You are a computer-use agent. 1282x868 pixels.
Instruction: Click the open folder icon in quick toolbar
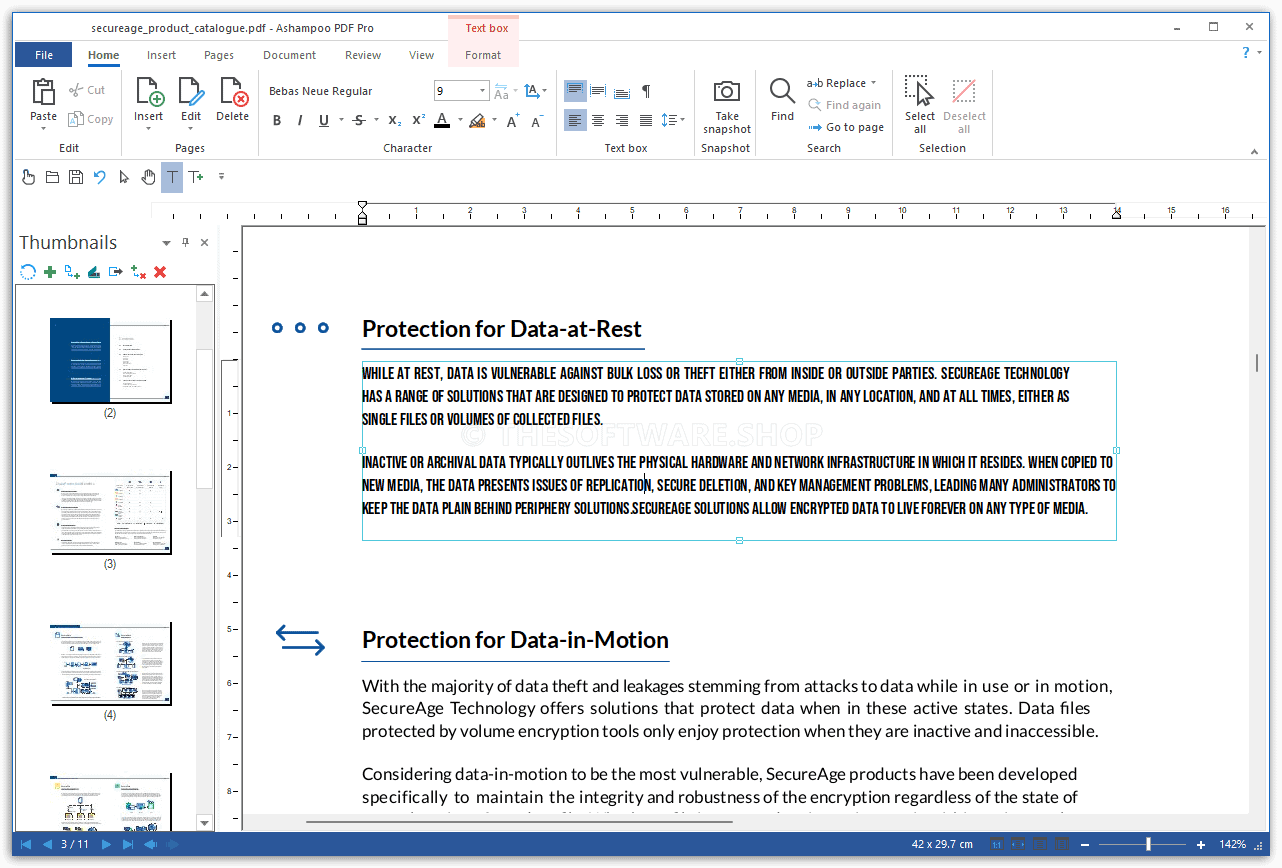click(x=52, y=177)
